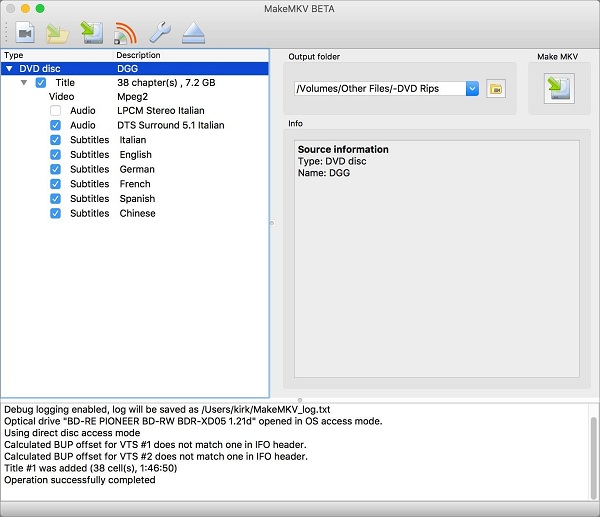Click the Description column header
Viewport: 600px width, 517px height.
click(x=140, y=55)
